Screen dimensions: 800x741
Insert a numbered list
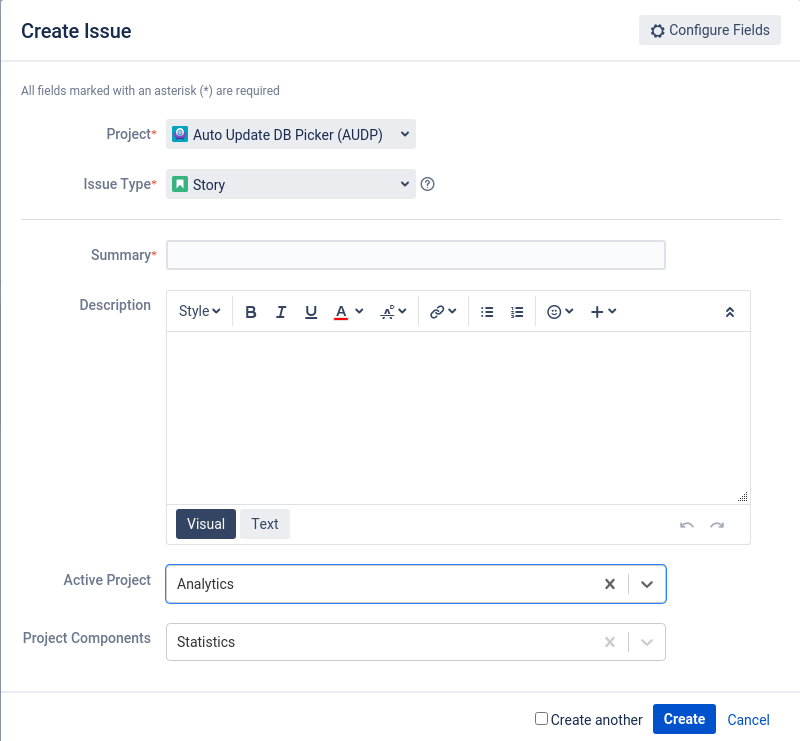pyautogui.click(x=517, y=312)
